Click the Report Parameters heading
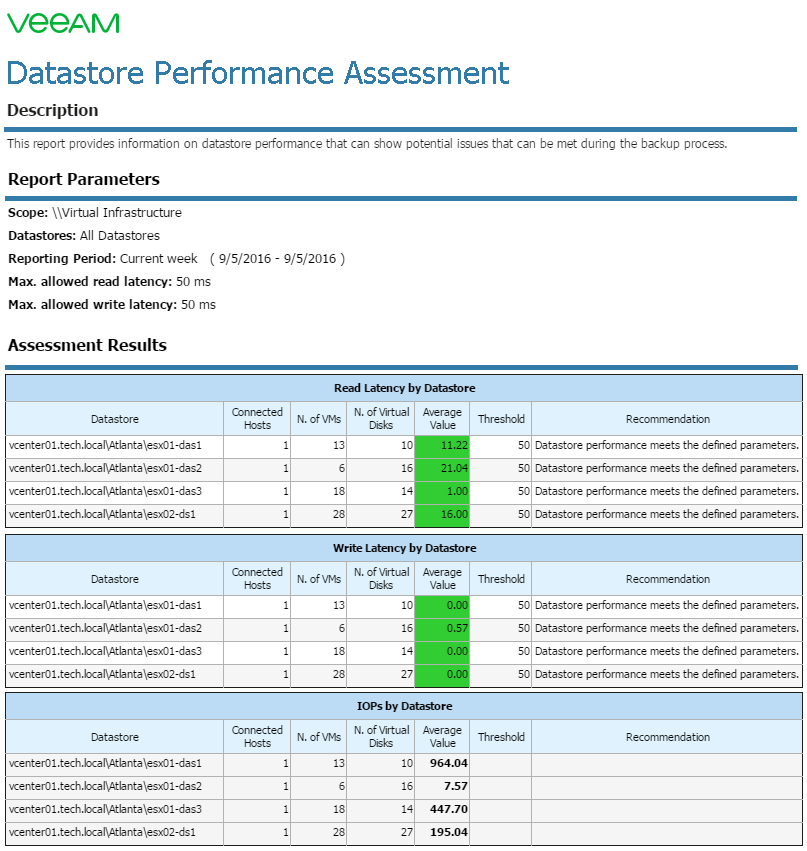The height and width of the screenshot is (851, 807). (x=84, y=179)
